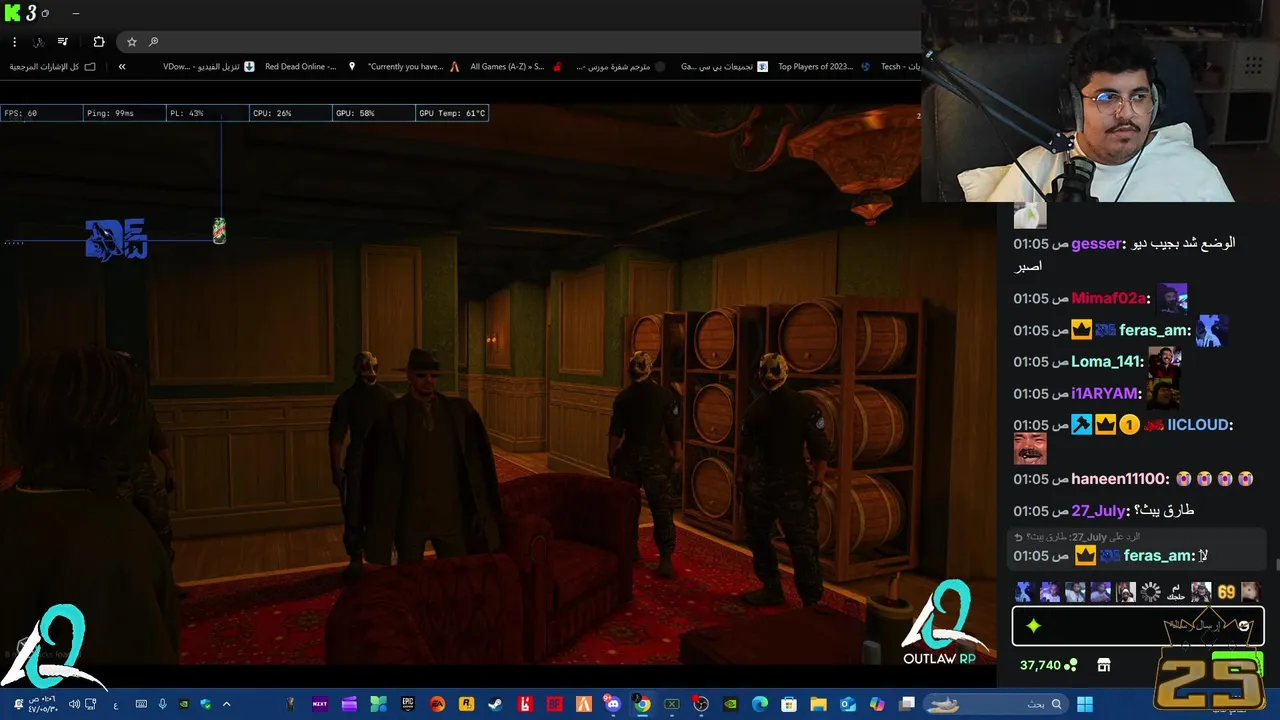Open Outlook from the taskbar
1280x720 pixels.
pos(848,704)
